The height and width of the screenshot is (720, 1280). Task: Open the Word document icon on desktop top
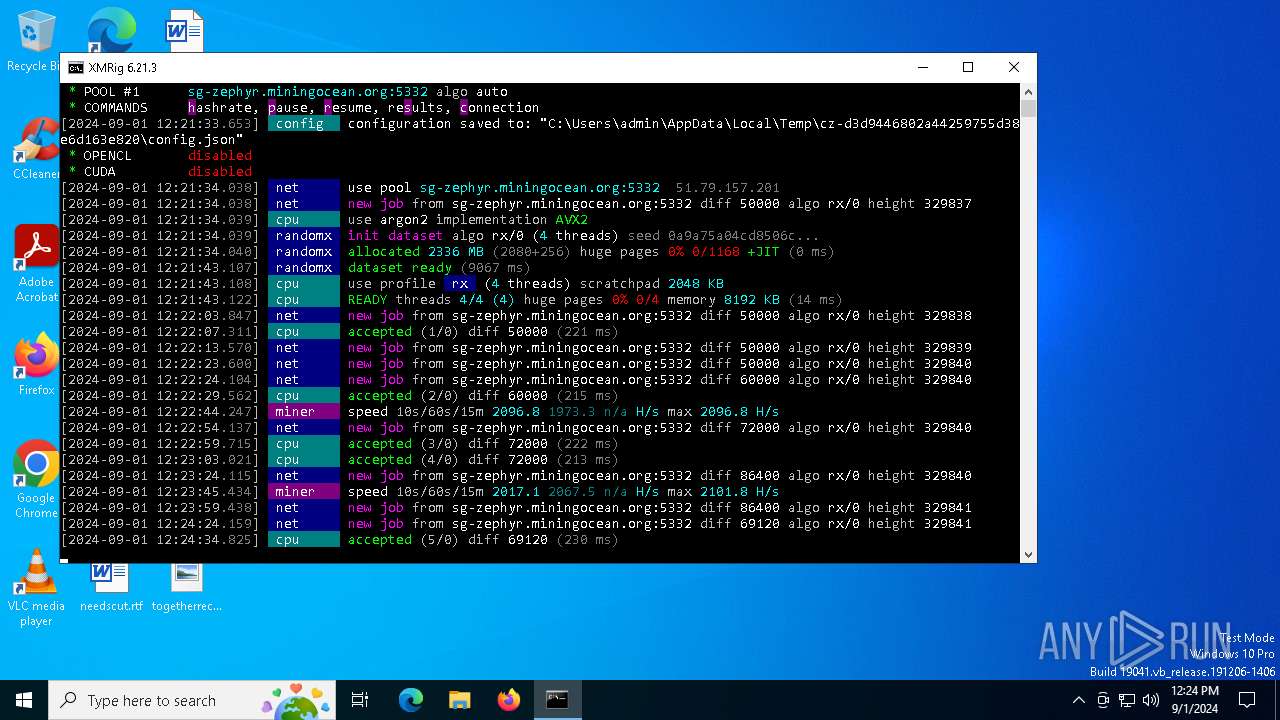pyautogui.click(x=185, y=30)
